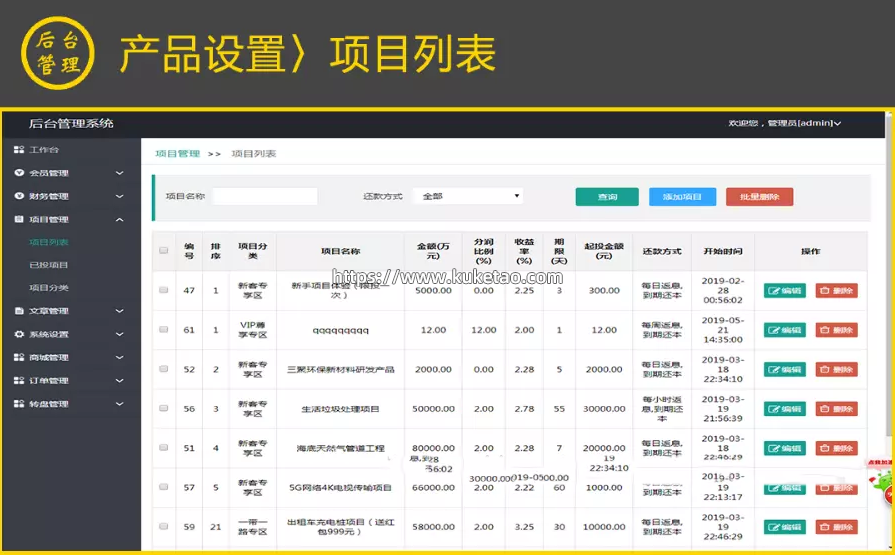Click the 系统设置 gear icon
The height and width of the screenshot is (555, 895).
pos(19,334)
